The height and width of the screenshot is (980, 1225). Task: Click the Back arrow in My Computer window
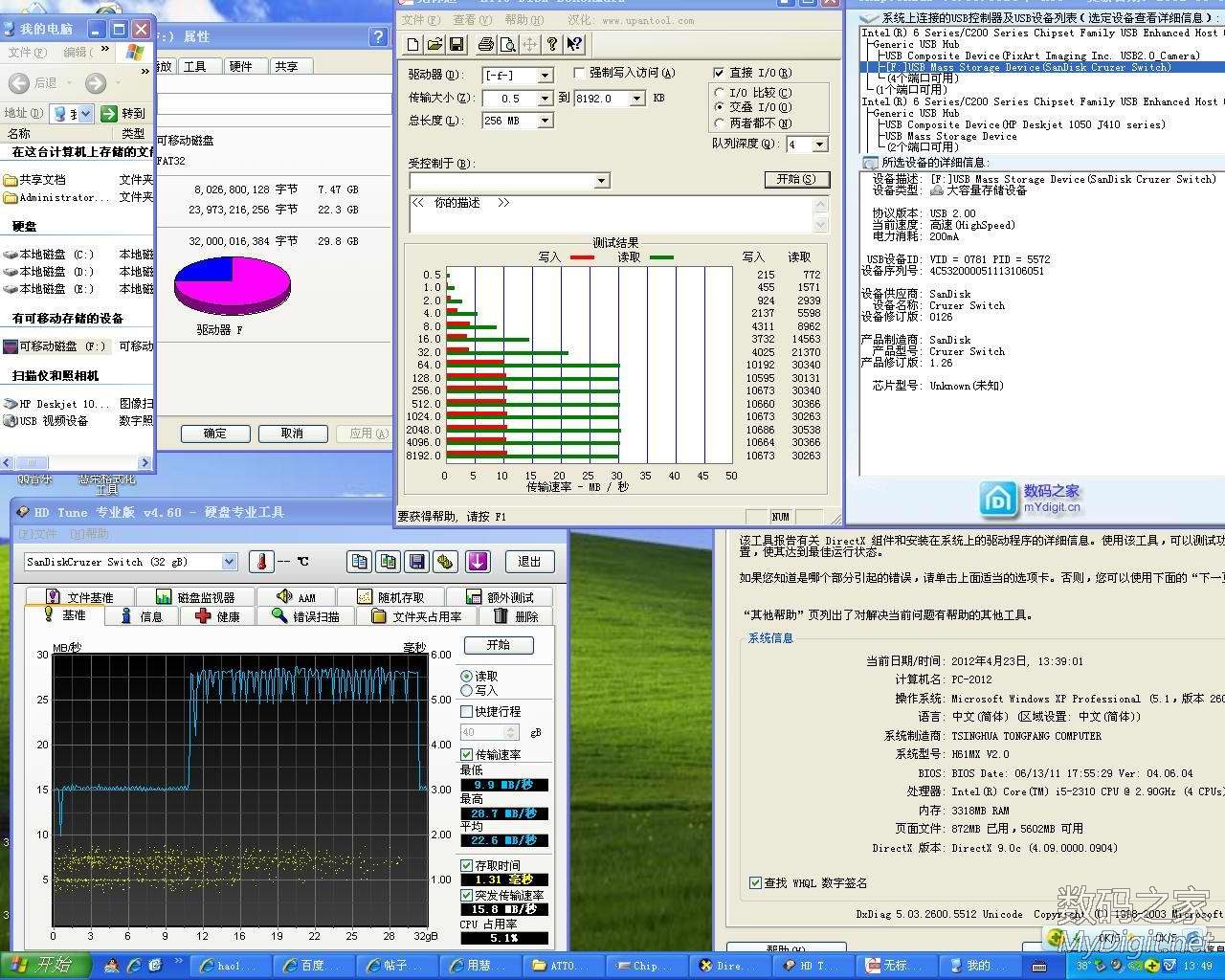click(x=19, y=83)
